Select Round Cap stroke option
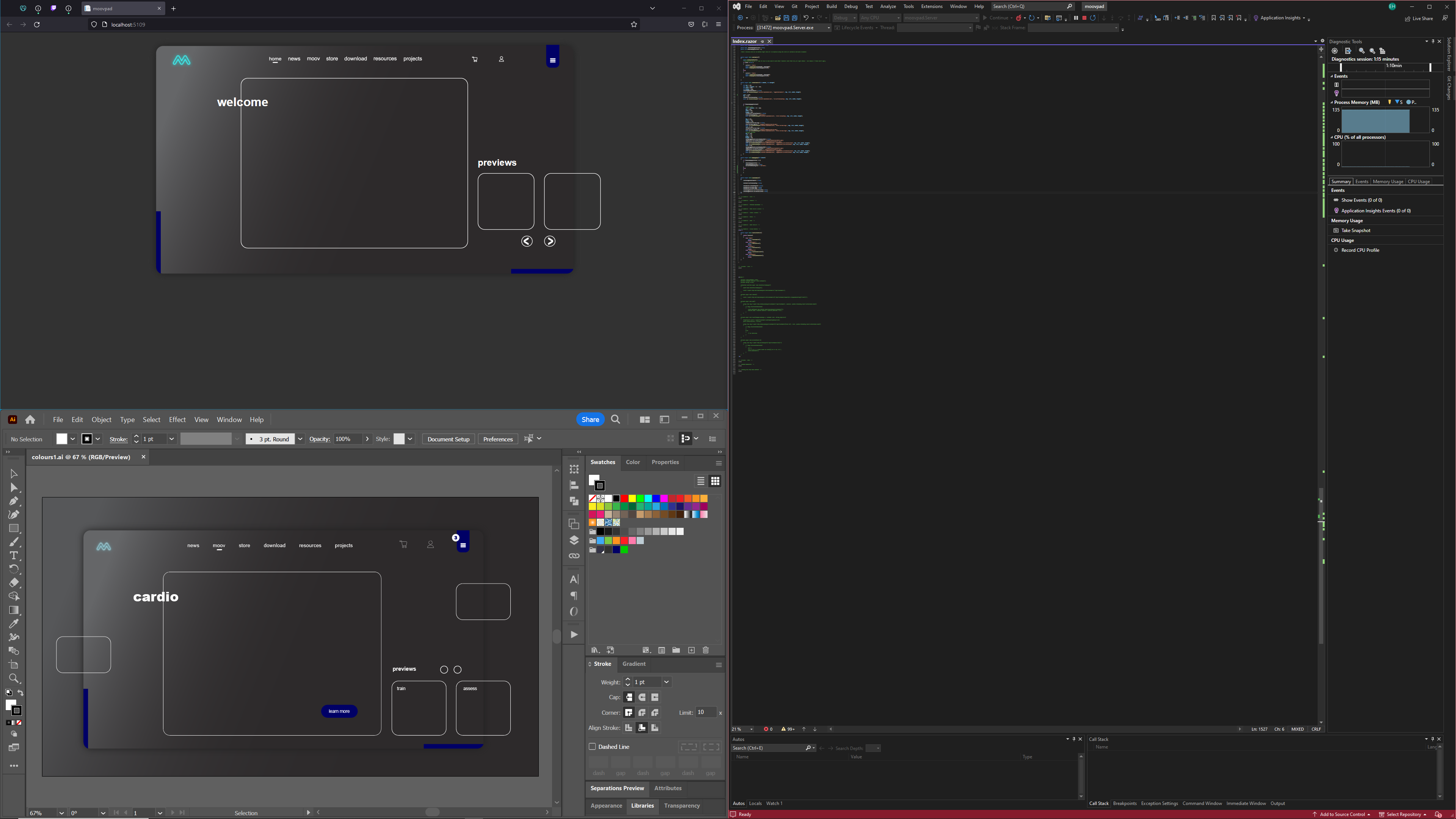This screenshot has width=1456, height=819. pyautogui.click(x=642, y=698)
